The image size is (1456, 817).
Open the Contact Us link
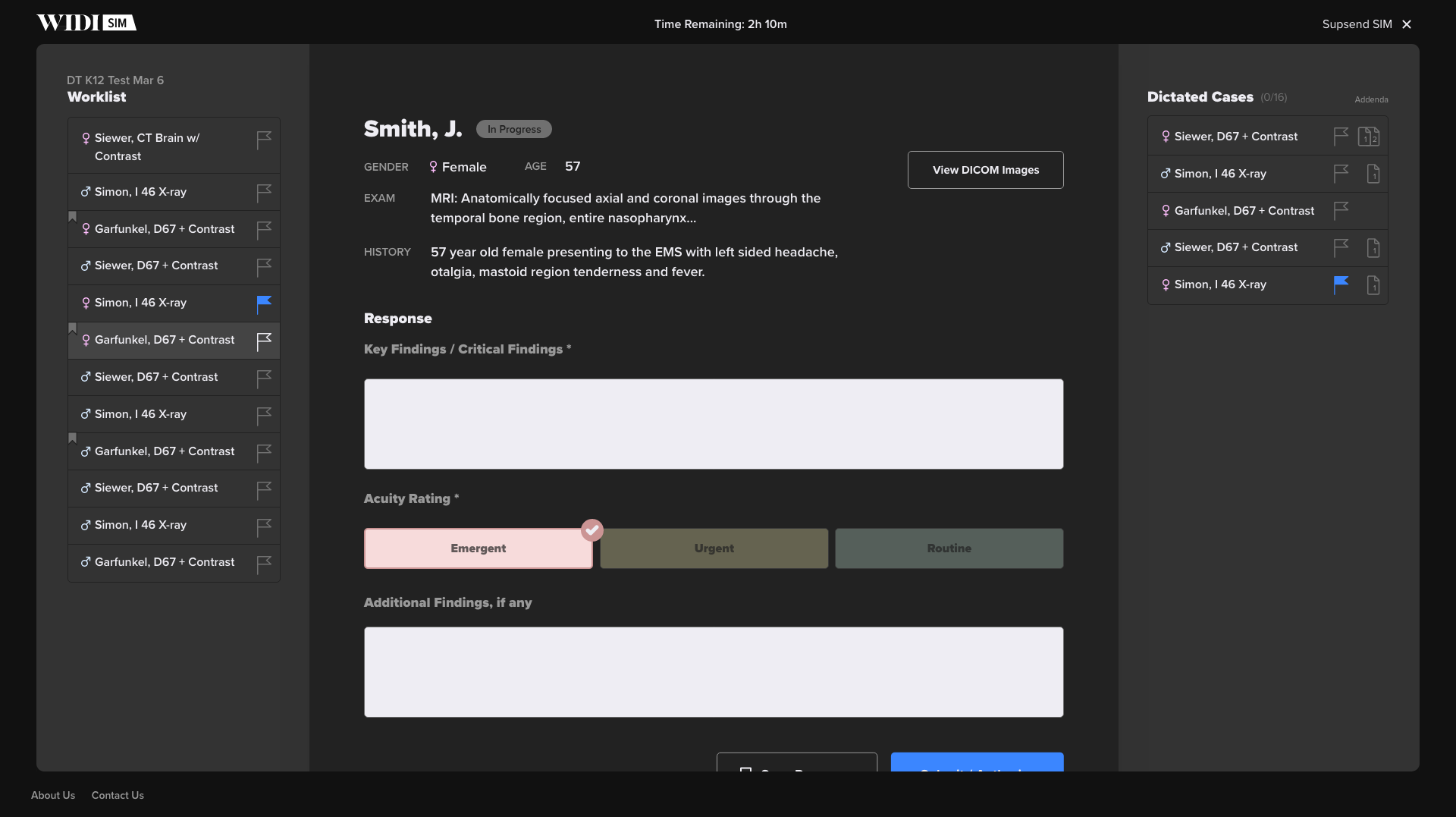(x=118, y=795)
